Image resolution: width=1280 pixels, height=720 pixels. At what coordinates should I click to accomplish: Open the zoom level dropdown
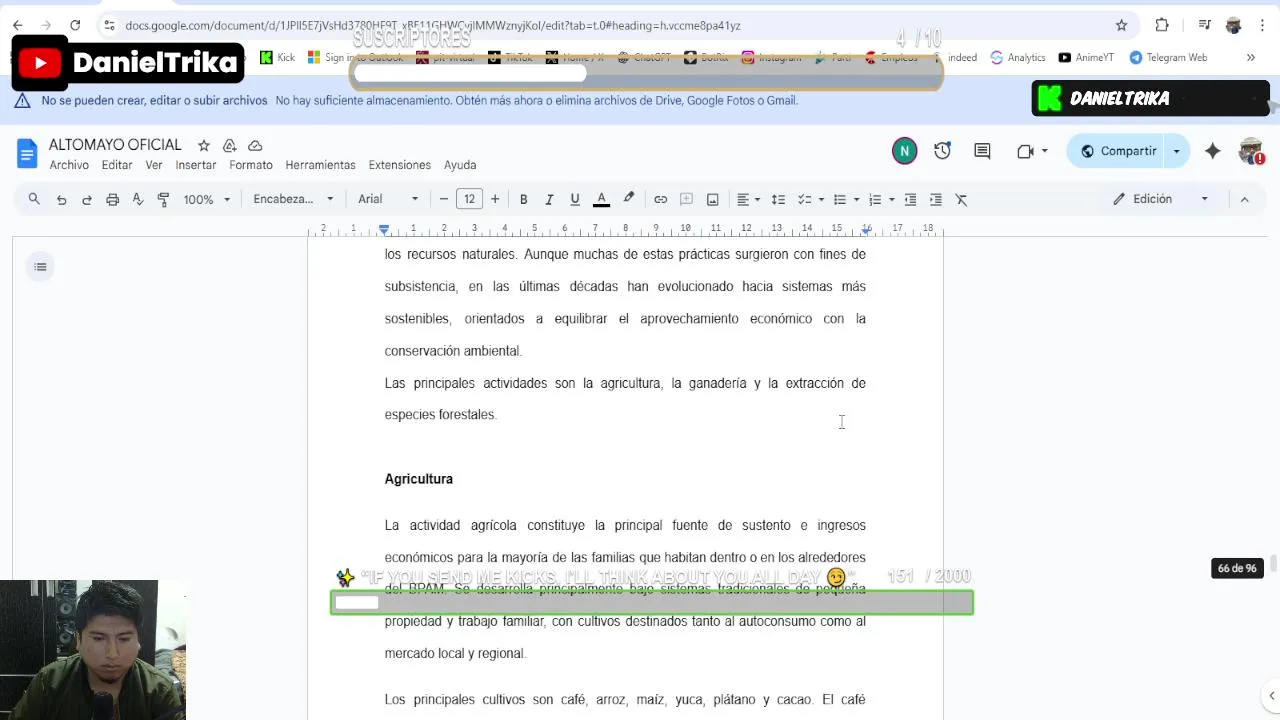point(206,199)
